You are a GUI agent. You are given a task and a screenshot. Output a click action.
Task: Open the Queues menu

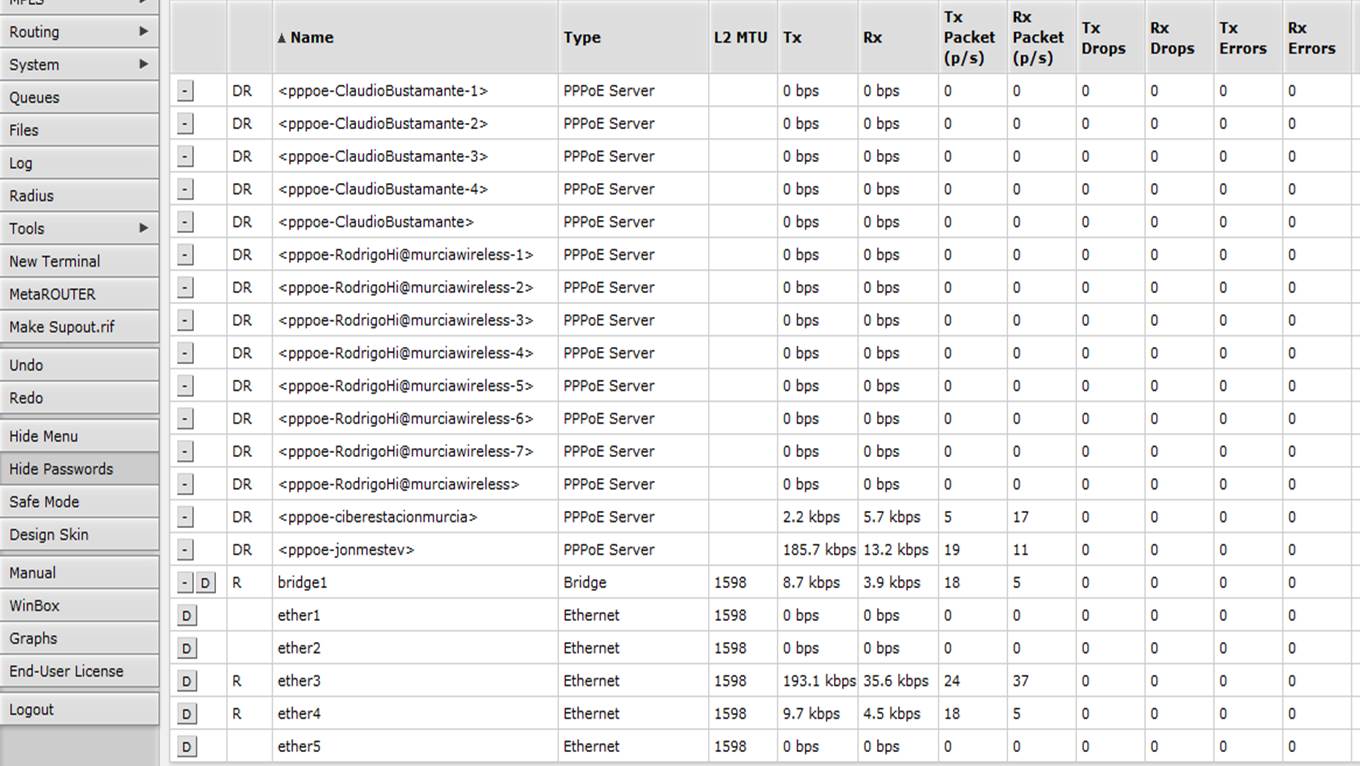click(x=79, y=98)
